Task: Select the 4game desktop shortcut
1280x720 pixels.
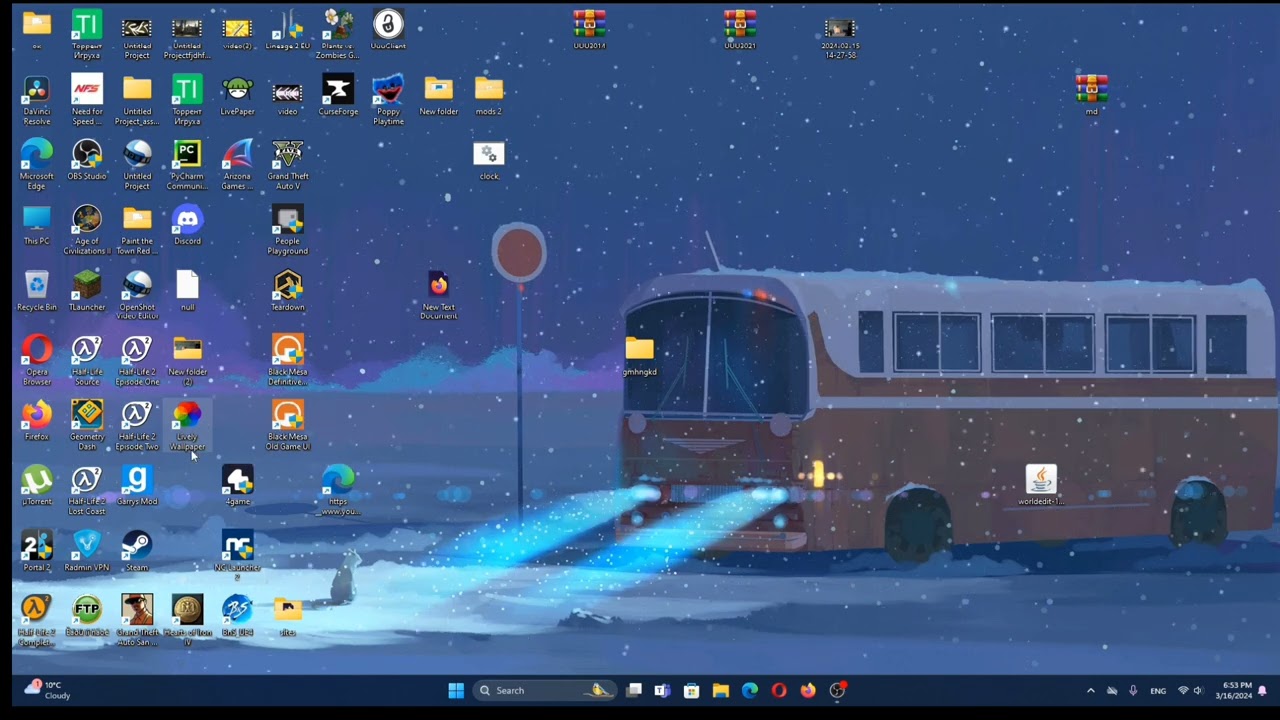Action: [x=237, y=486]
